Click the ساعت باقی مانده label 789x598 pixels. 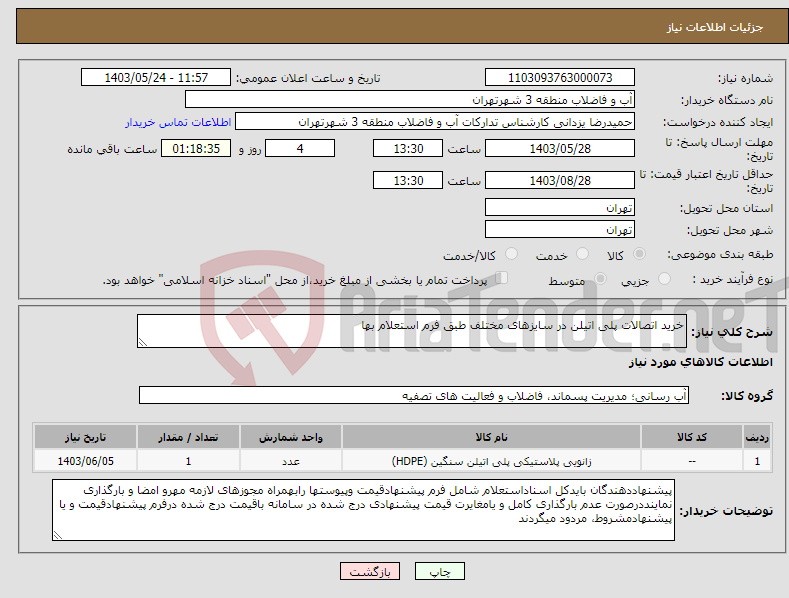click(x=112, y=150)
